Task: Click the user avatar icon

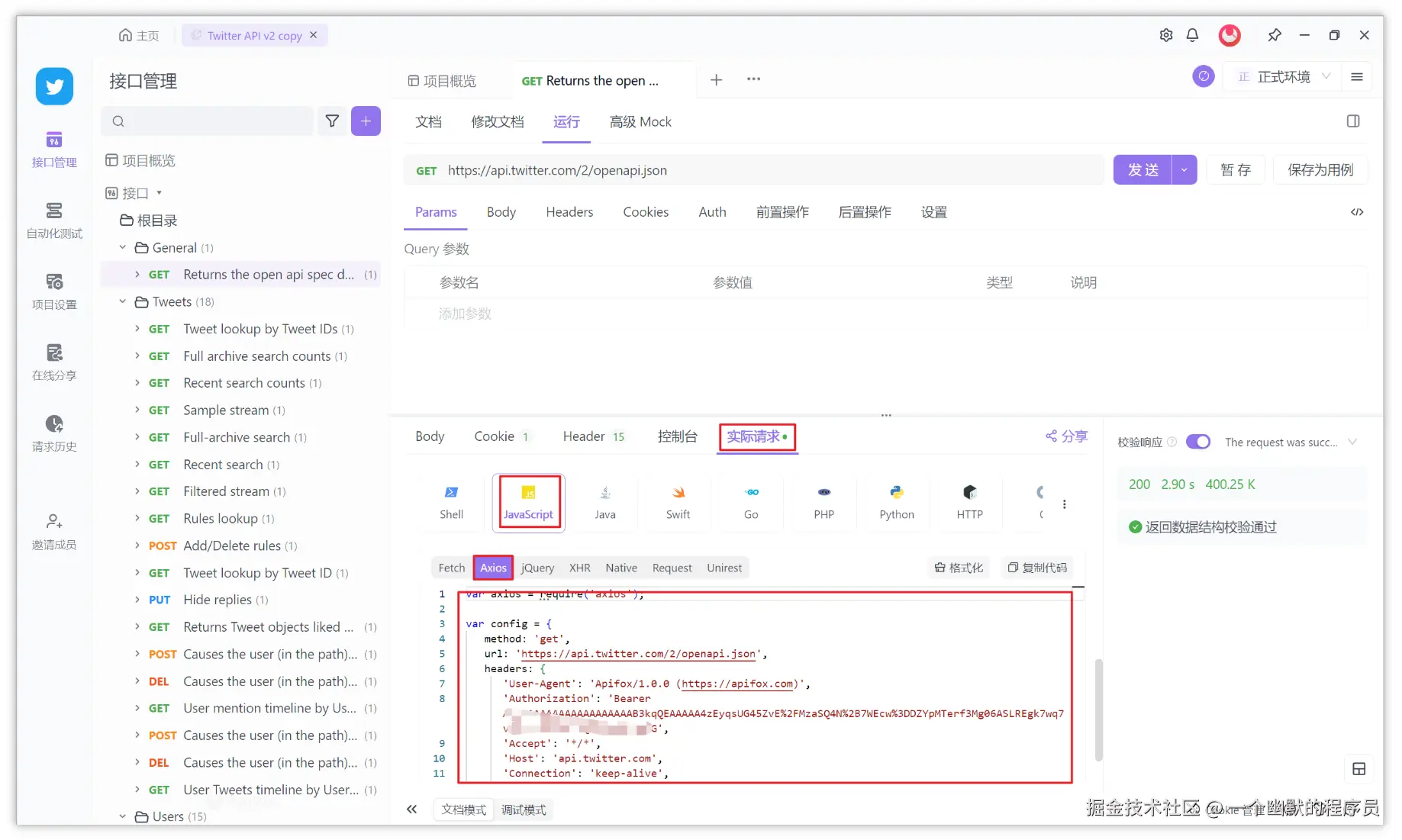Action: click(x=1229, y=35)
